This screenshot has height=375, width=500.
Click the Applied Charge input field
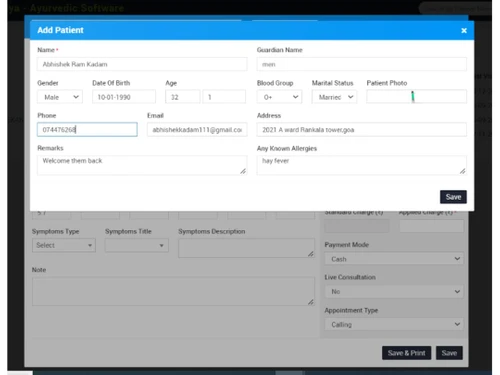pyautogui.click(x=431, y=226)
